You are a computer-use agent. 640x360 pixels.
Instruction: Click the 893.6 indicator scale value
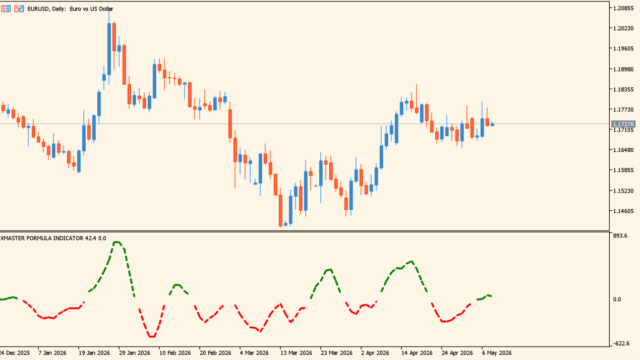pos(620,236)
